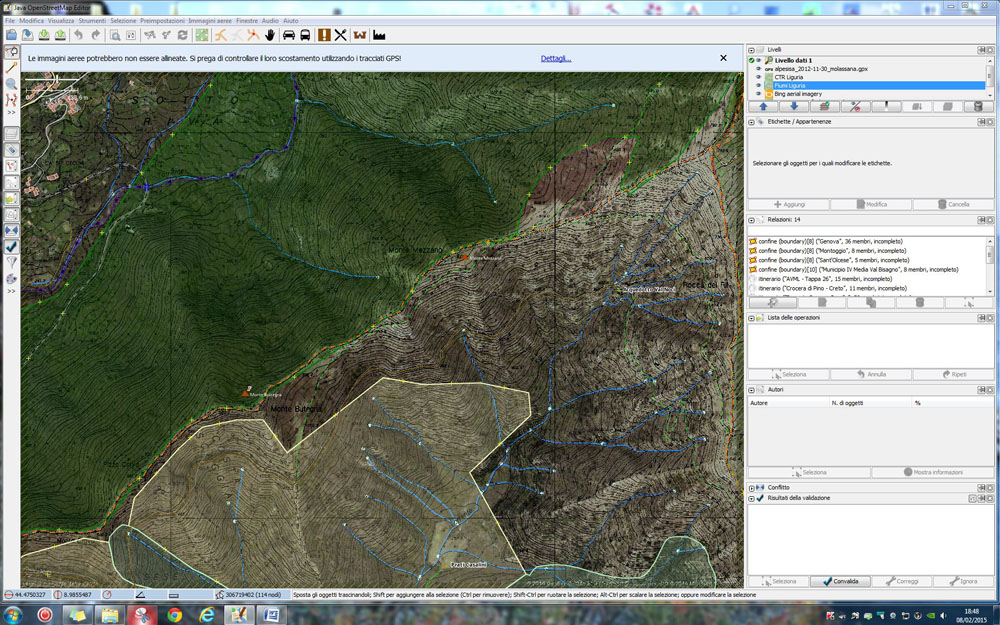Image resolution: width=1000 pixels, height=625 pixels.
Task: Click the Undo arrow in the toolbar
Action: (78, 35)
